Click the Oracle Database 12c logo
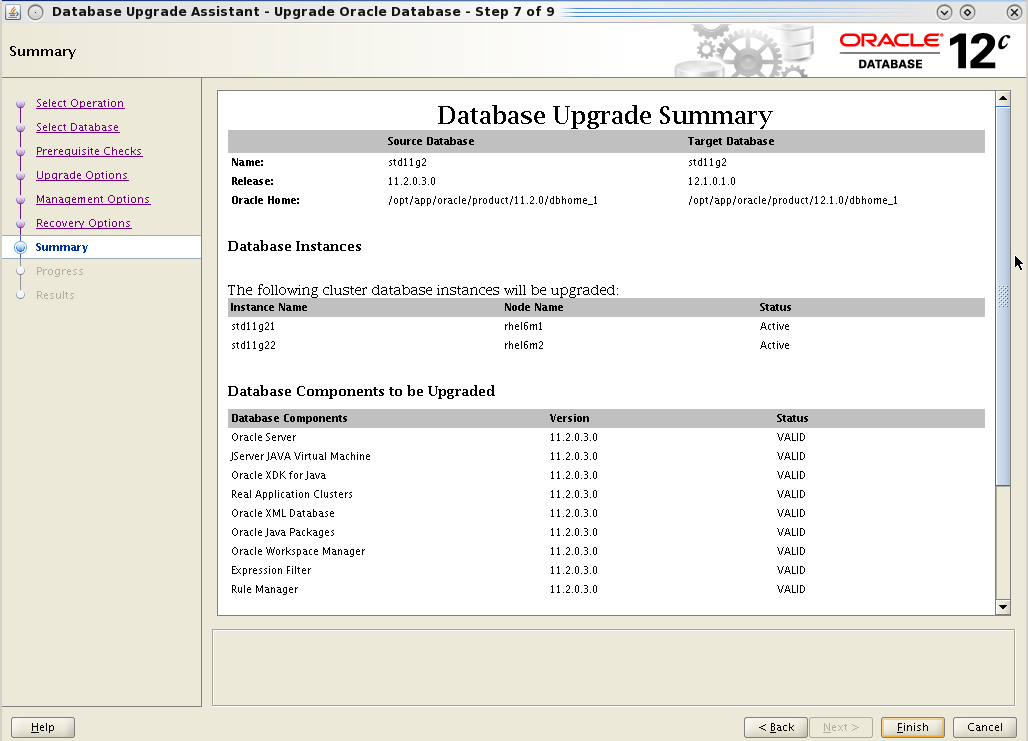This screenshot has width=1028, height=741. [x=924, y=50]
